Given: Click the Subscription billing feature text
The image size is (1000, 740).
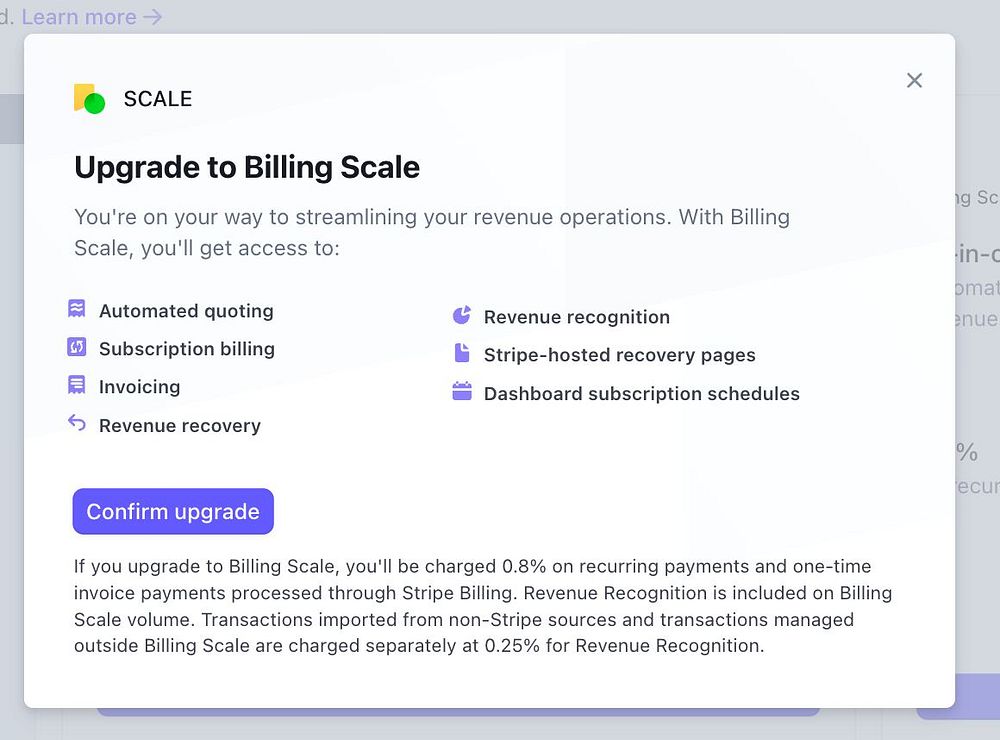Looking at the screenshot, I should [x=187, y=349].
